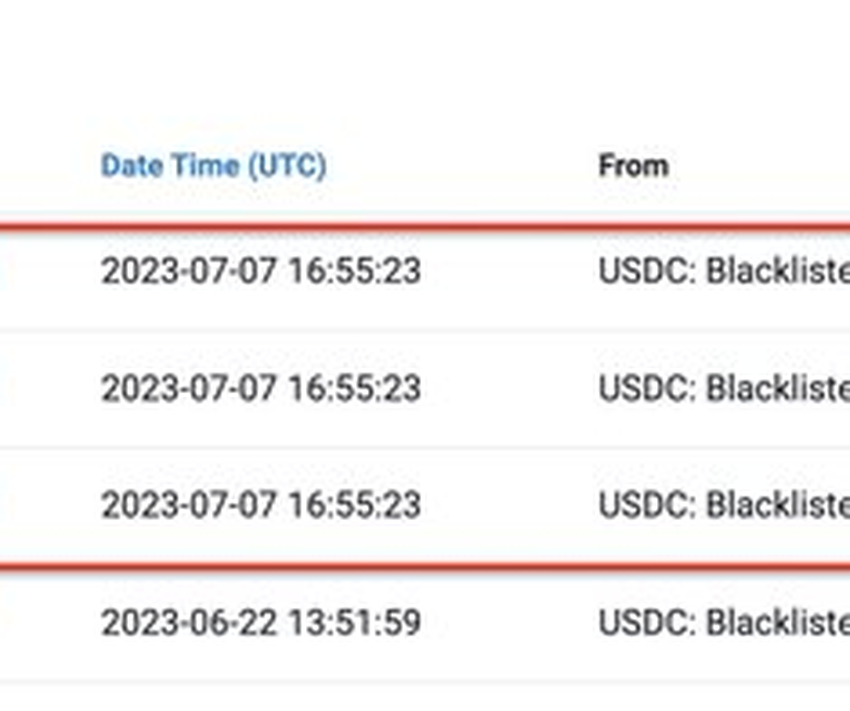Open USDC: Blacklister link in the 2023-06-22 row

724,622
